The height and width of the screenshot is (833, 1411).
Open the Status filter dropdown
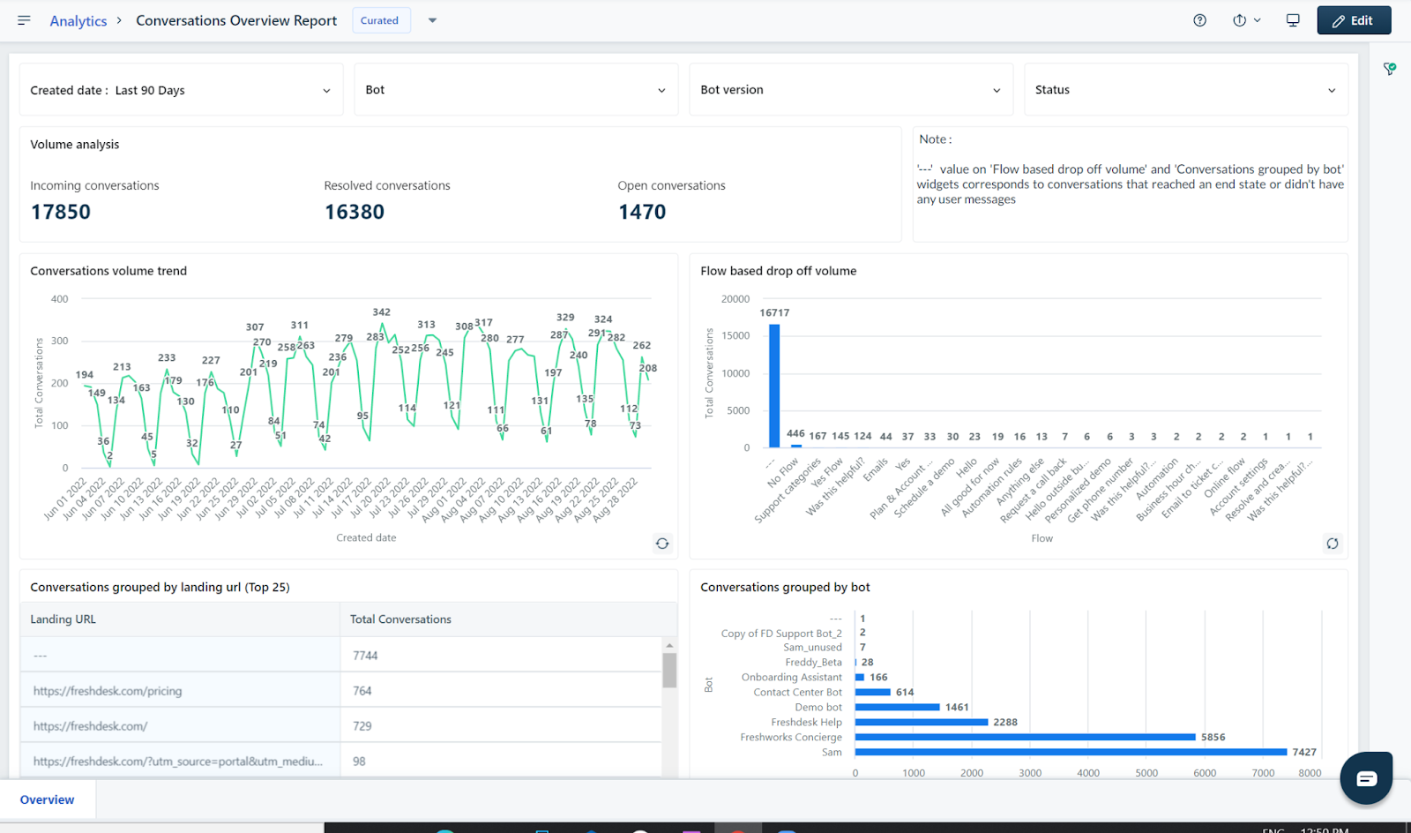point(1186,90)
